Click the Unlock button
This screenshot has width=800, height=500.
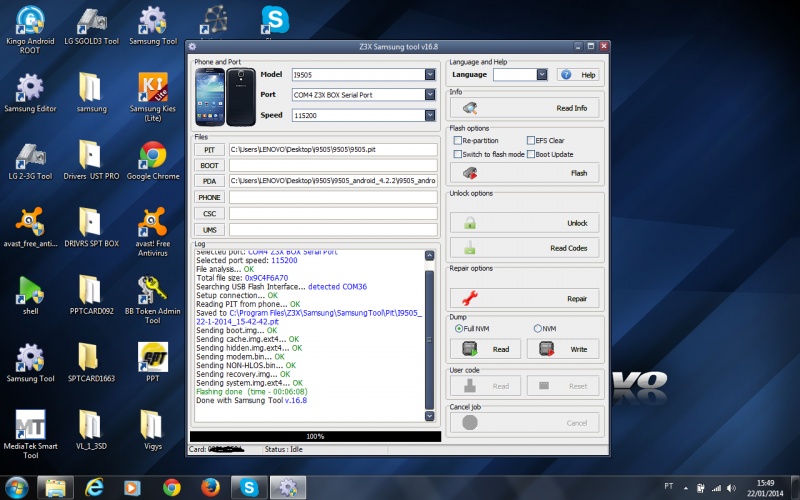pyautogui.click(x=524, y=223)
